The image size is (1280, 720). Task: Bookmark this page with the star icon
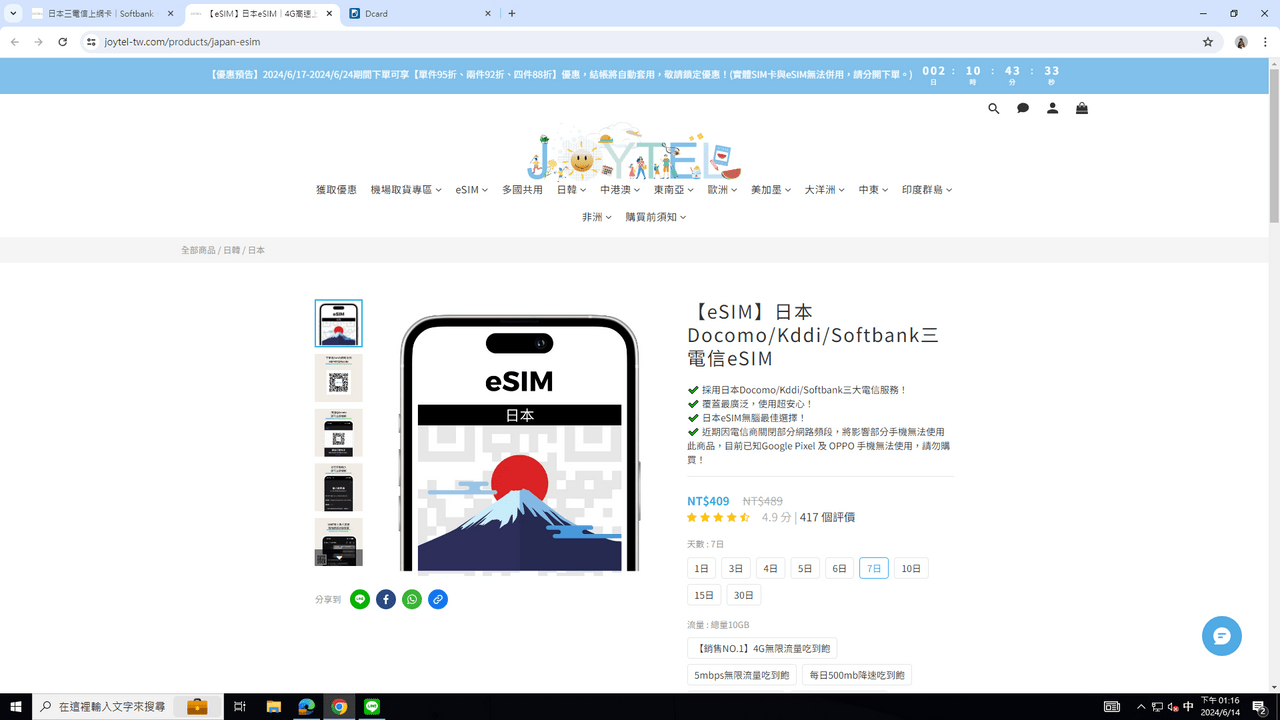[1208, 42]
